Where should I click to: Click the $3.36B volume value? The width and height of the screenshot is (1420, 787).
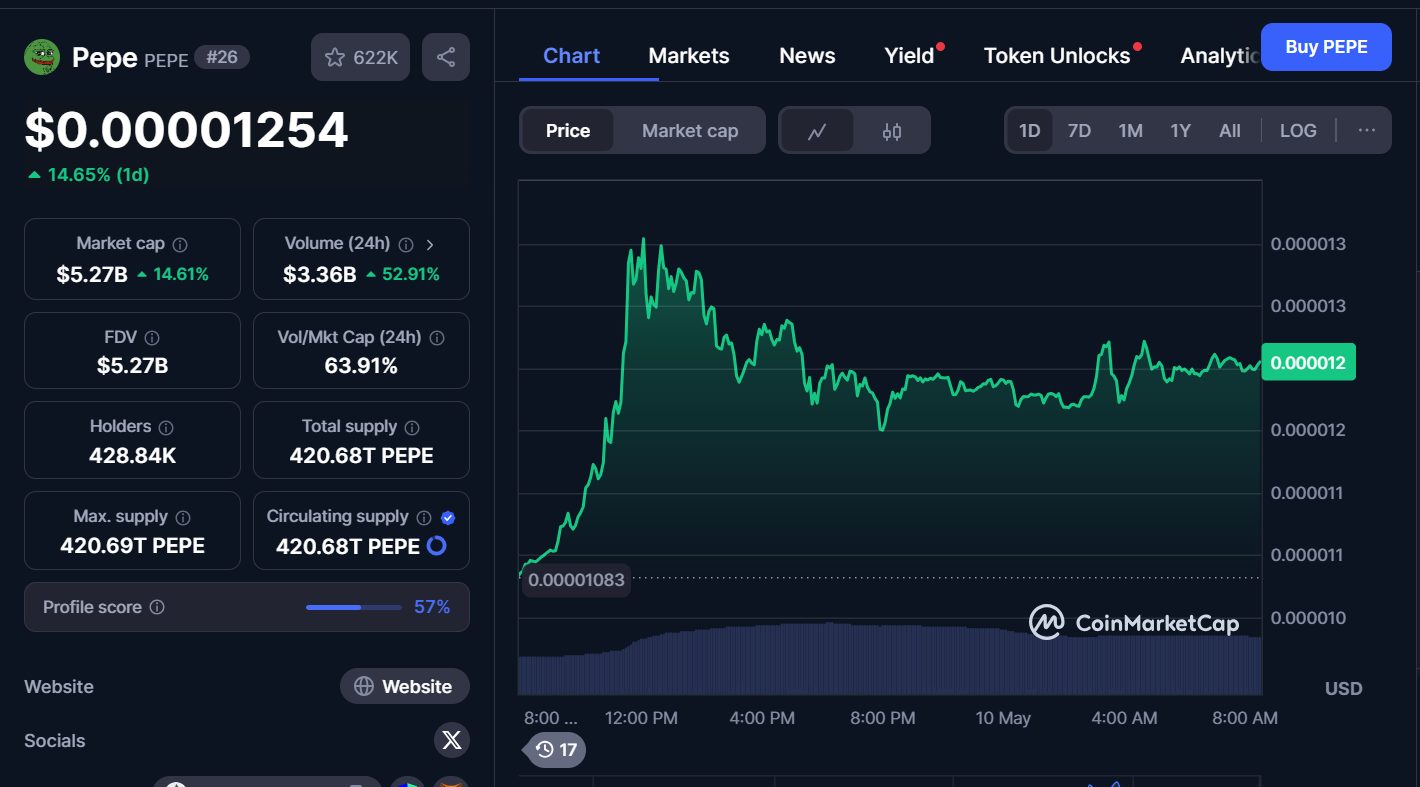320,274
